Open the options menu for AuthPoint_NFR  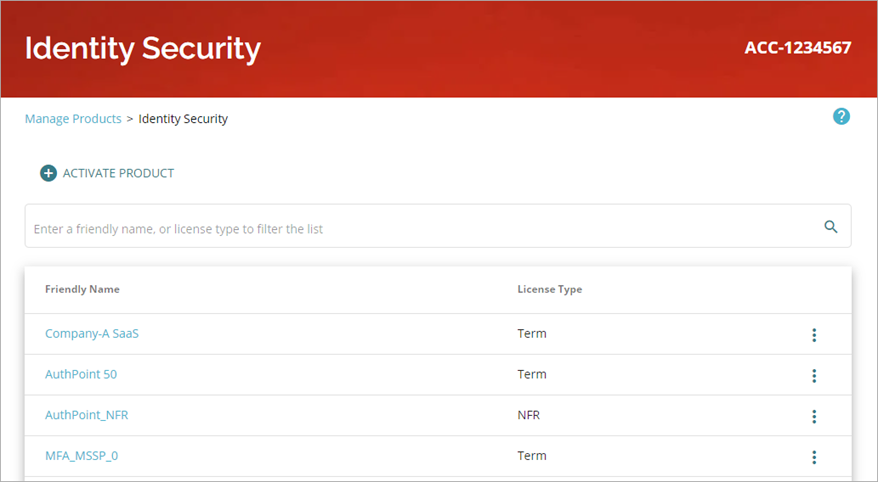(814, 417)
